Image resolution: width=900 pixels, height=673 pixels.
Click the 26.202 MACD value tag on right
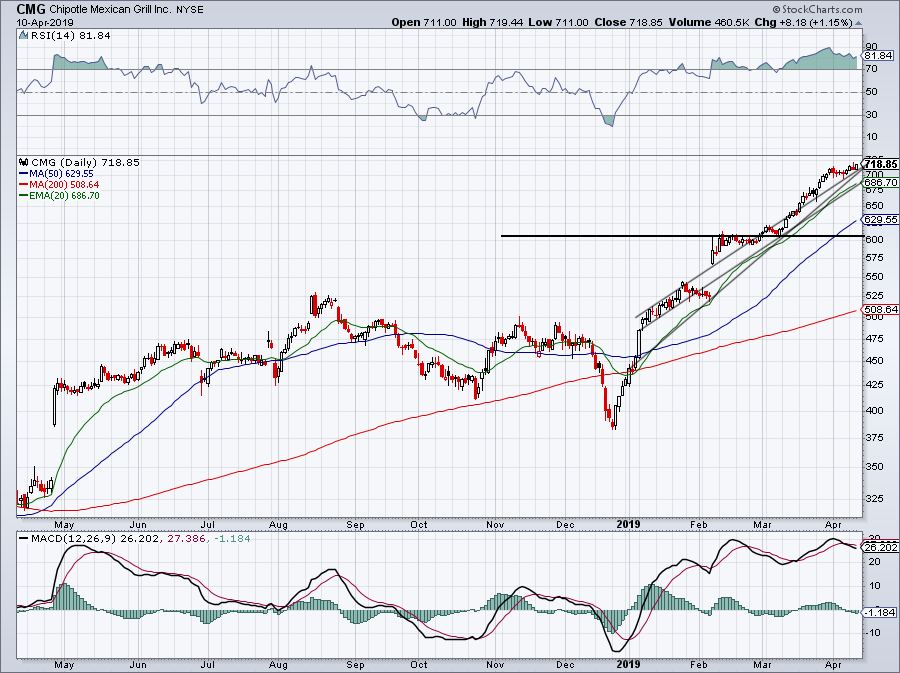pos(879,547)
